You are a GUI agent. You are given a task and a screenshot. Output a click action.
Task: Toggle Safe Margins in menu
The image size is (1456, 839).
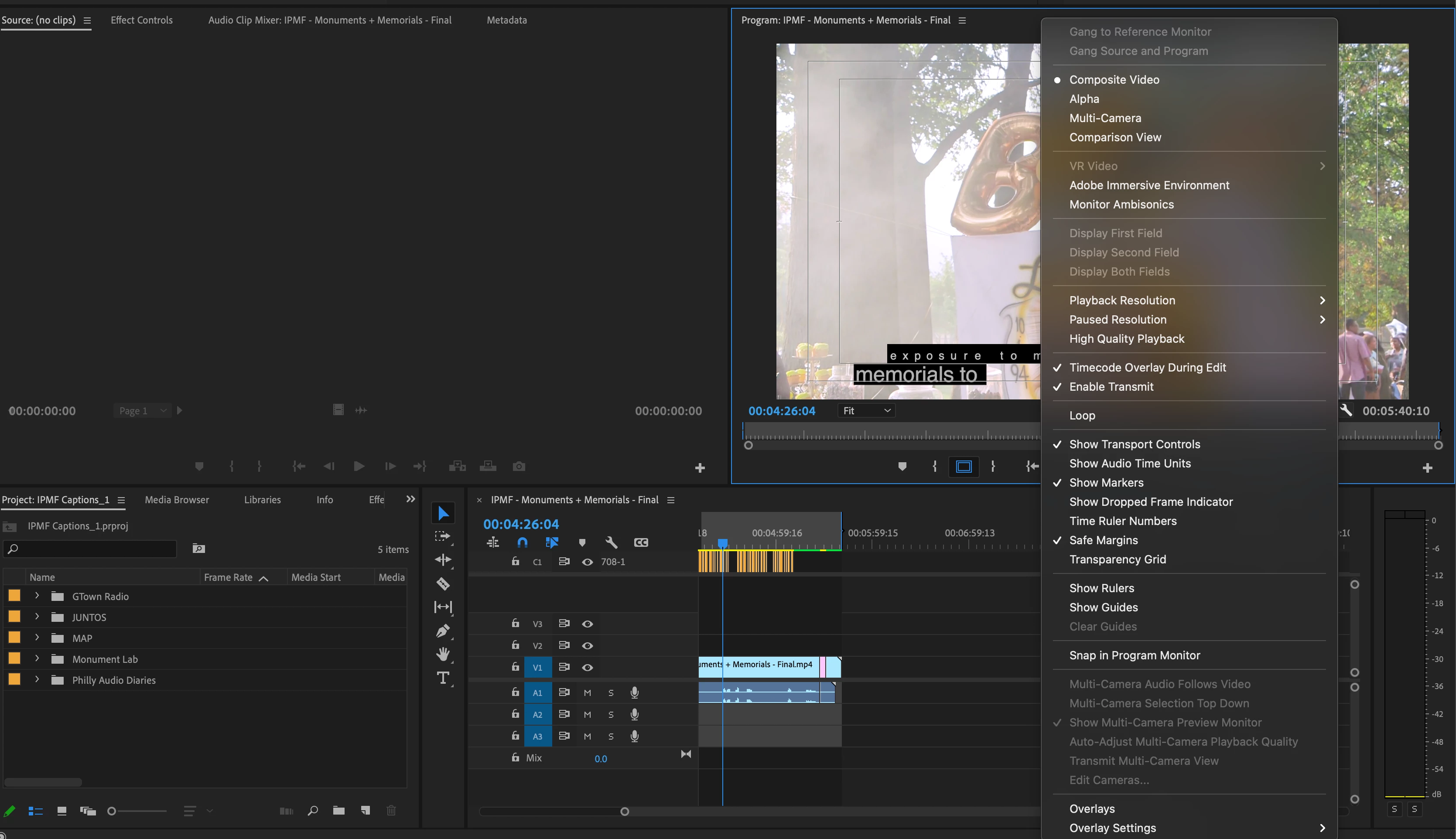point(1103,540)
